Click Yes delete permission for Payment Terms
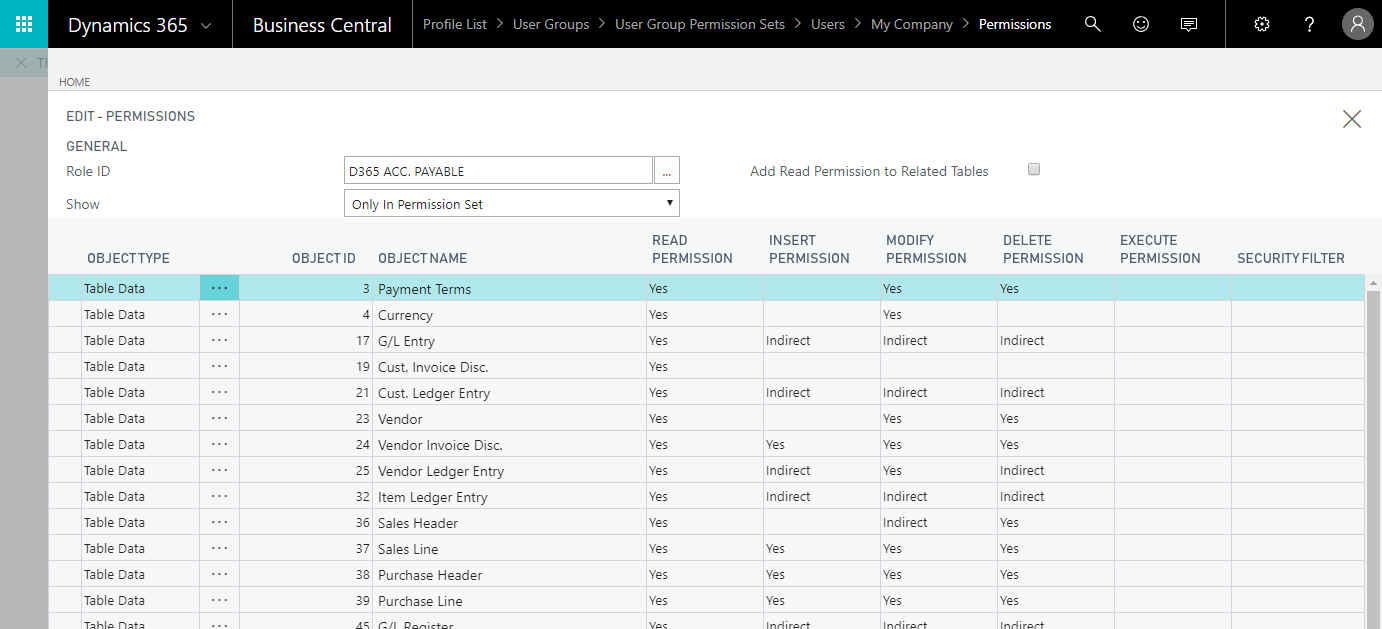This screenshot has width=1382, height=629. coord(1055,288)
